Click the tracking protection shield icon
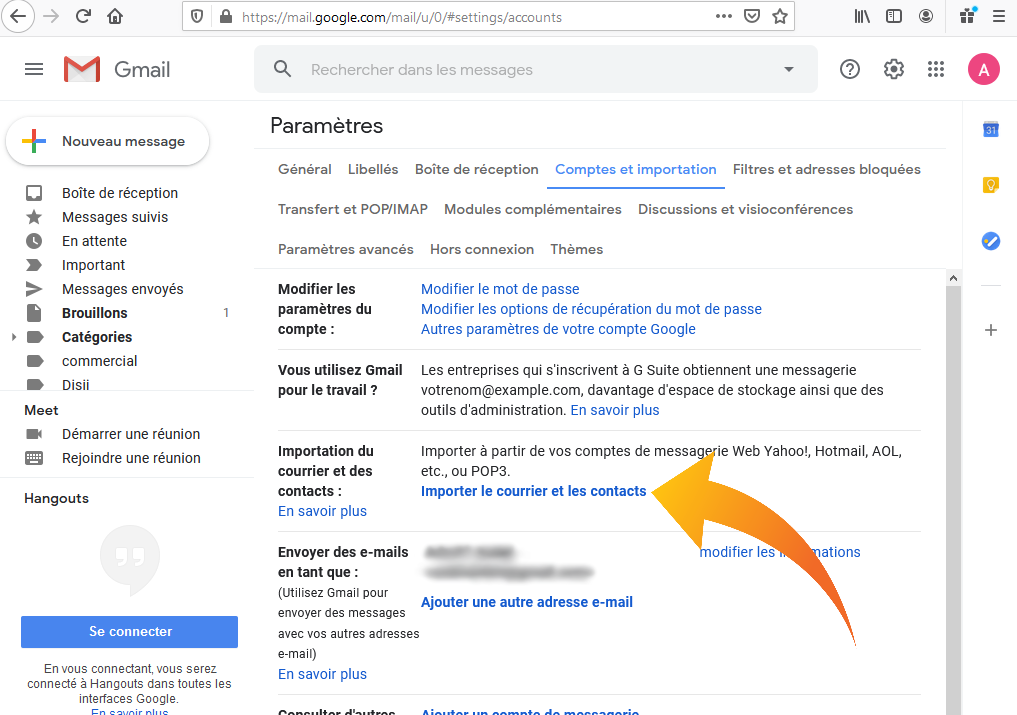1017x715 pixels. pos(197,17)
